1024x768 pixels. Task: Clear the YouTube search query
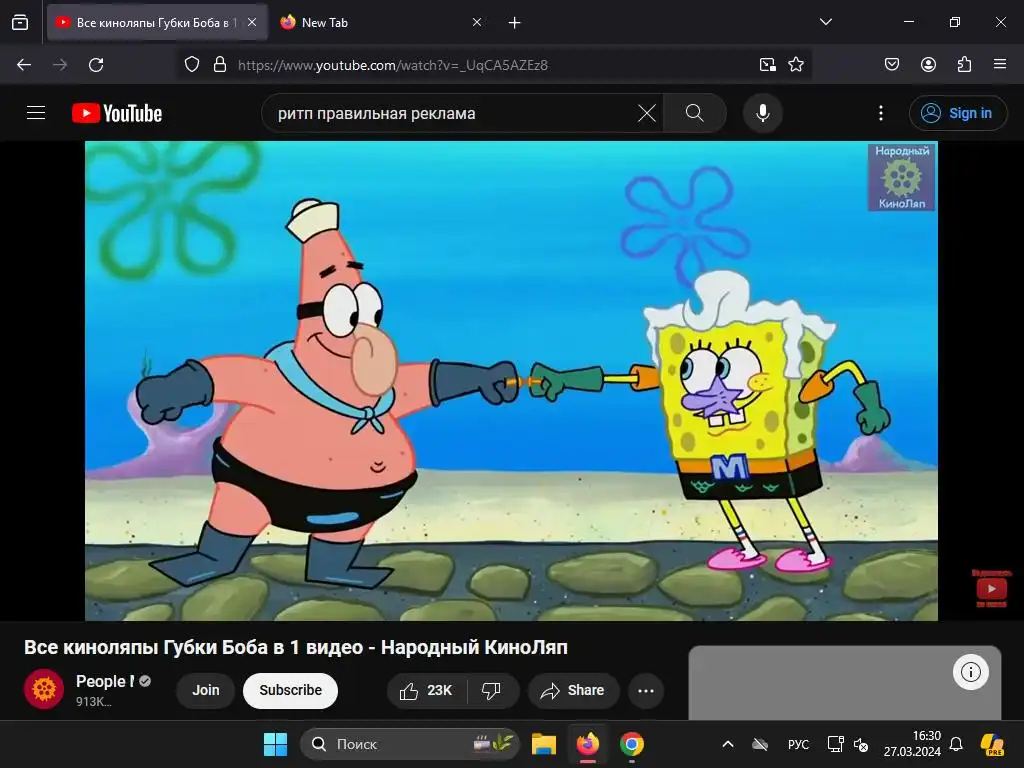click(x=647, y=113)
